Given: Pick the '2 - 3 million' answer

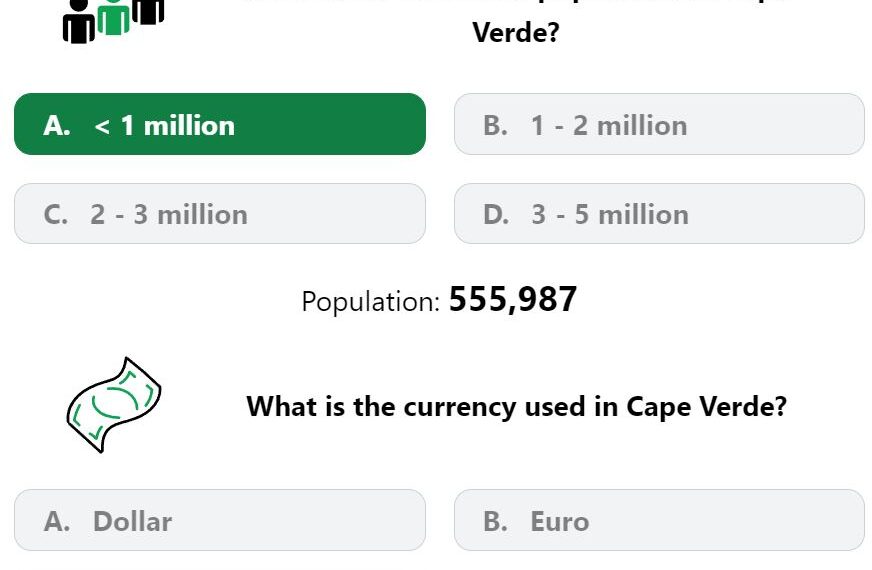Looking at the screenshot, I should [220, 214].
